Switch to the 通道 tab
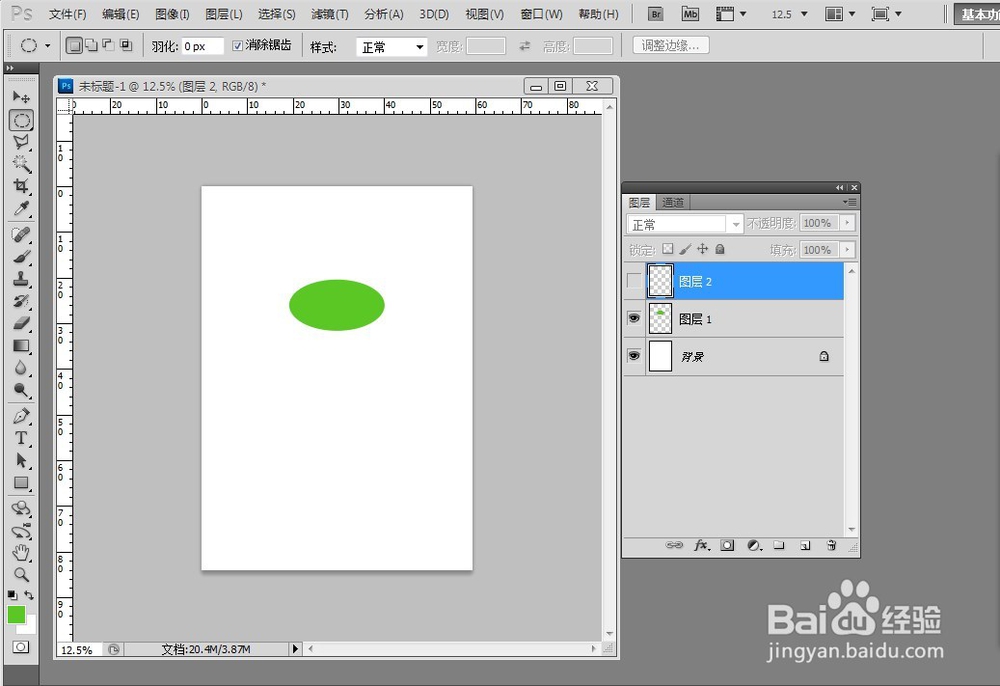1000x686 pixels. [x=673, y=203]
